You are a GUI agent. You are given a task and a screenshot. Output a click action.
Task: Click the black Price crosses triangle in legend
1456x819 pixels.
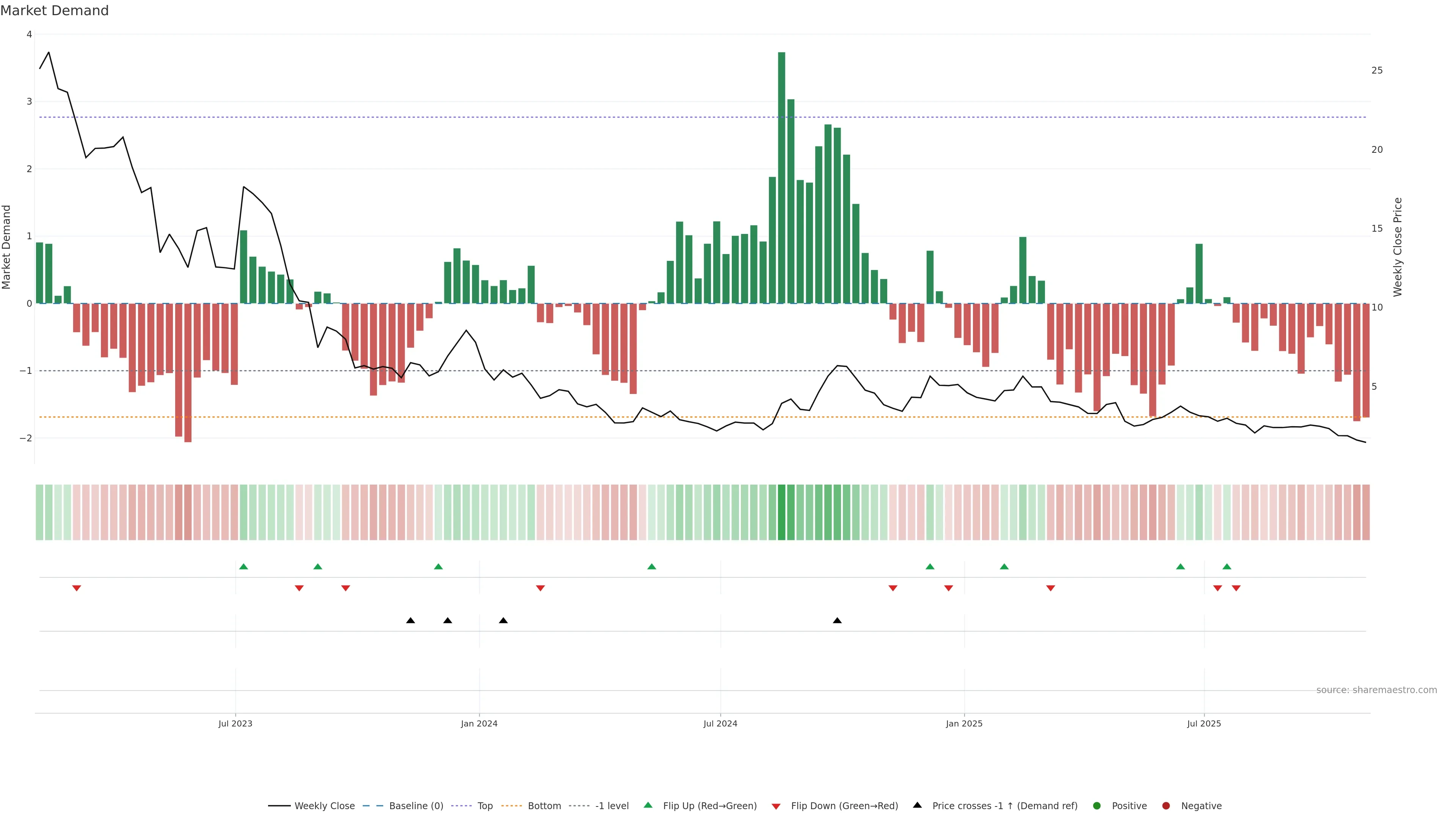pyautogui.click(x=917, y=805)
